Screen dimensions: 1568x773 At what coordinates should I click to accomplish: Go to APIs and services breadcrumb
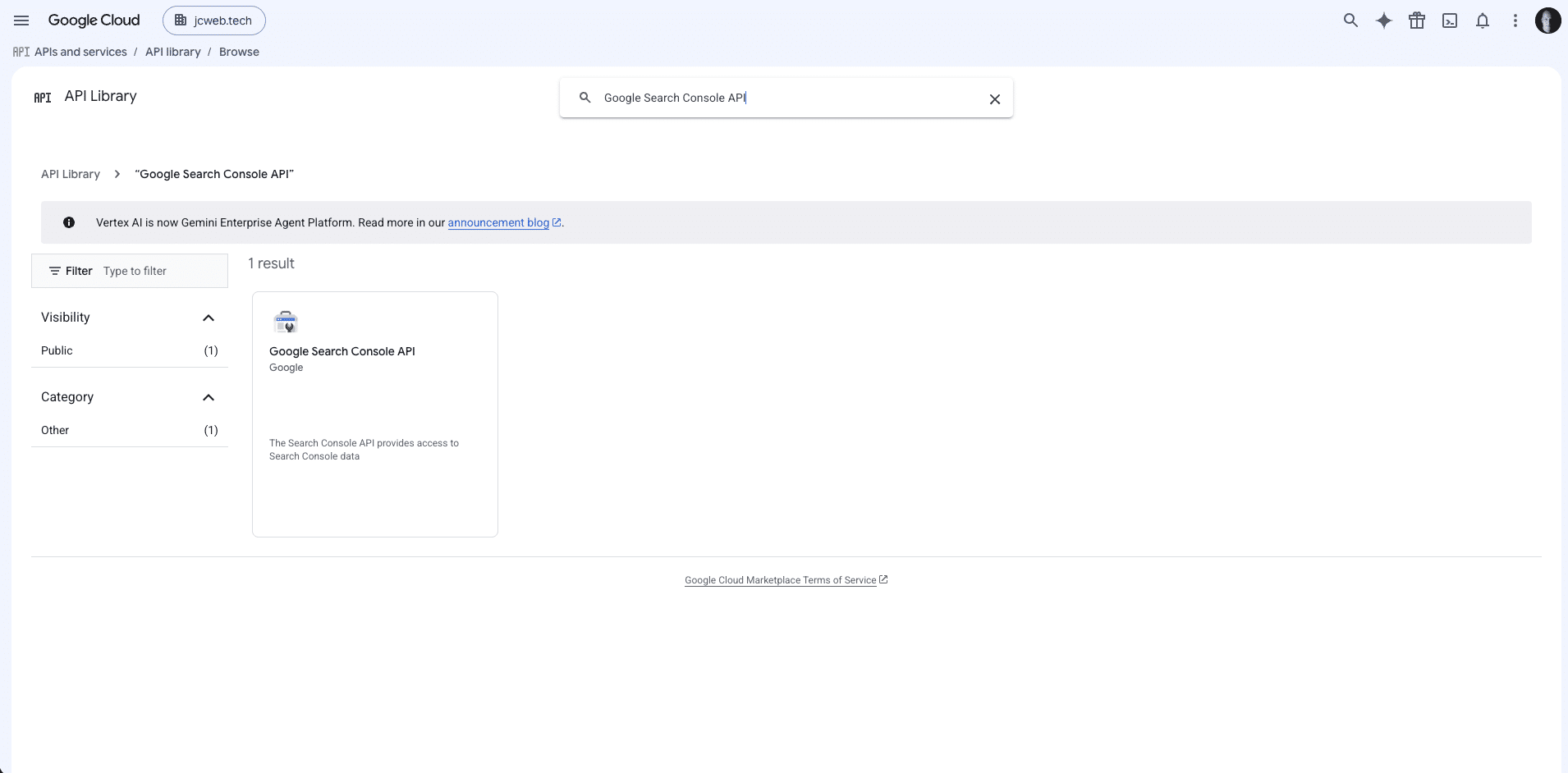click(80, 52)
